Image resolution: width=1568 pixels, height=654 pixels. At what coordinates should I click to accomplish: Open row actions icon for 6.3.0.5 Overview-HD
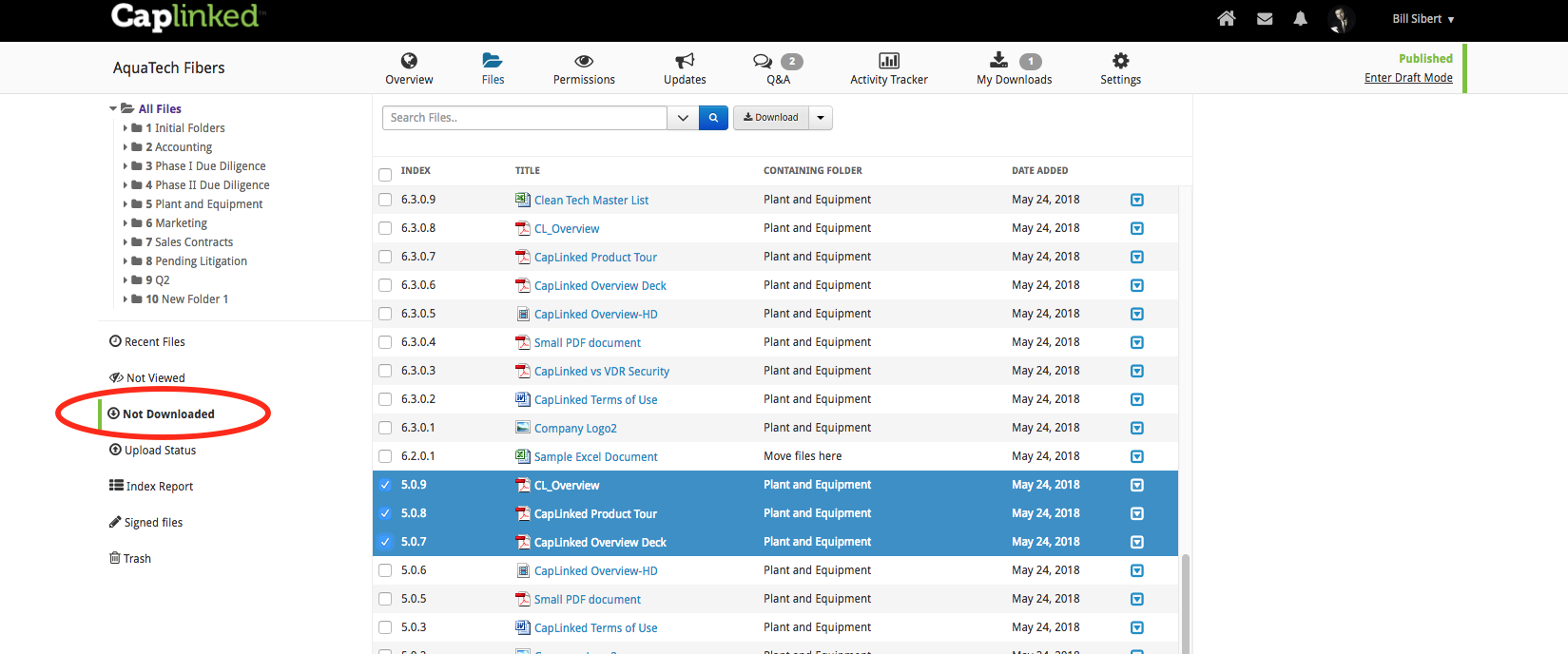pos(1137,314)
